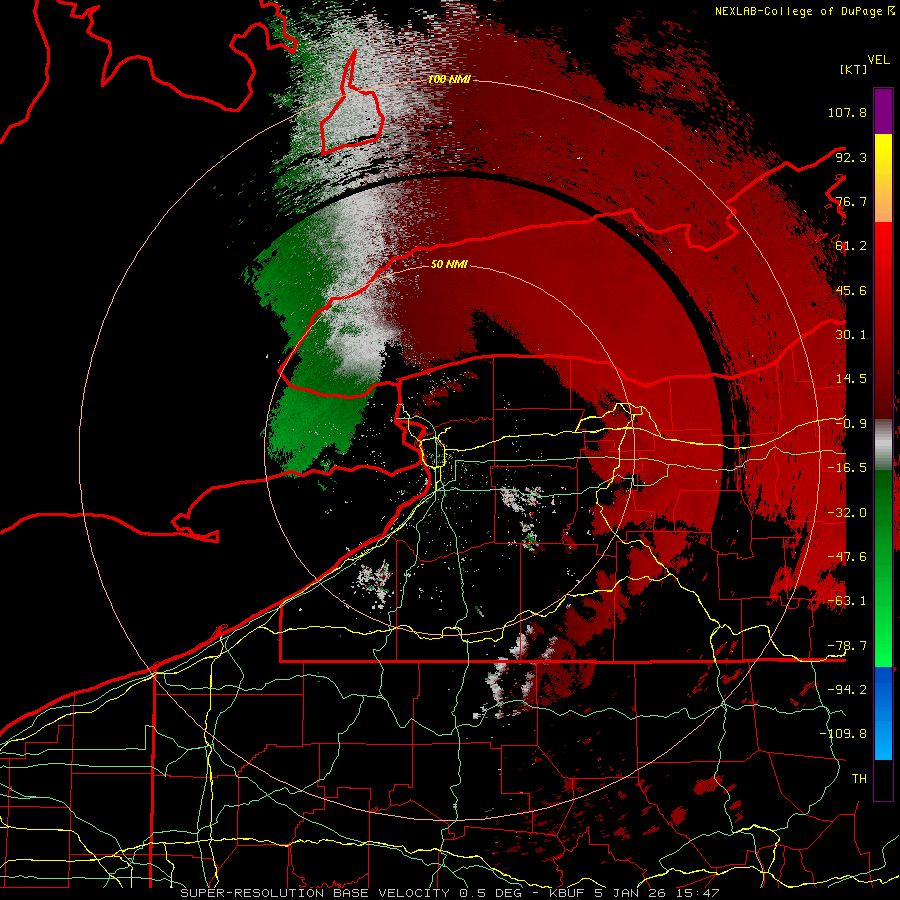Click the 14.5 velocity scale value
The image size is (900, 900).
pyautogui.click(x=851, y=379)
